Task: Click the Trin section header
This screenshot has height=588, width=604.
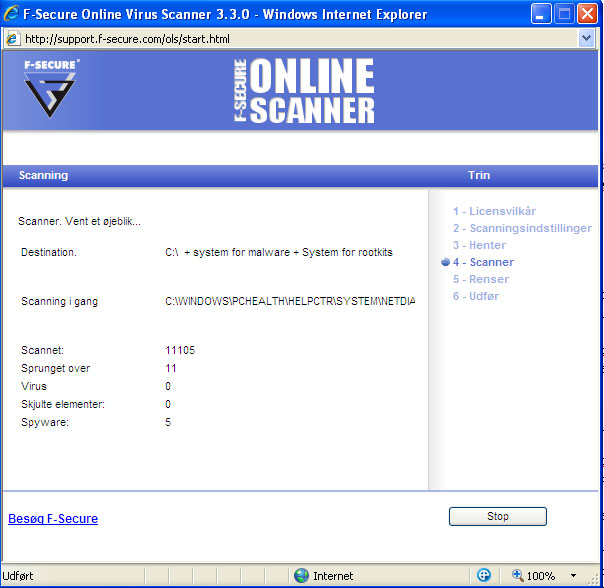Action: (479, 175)
